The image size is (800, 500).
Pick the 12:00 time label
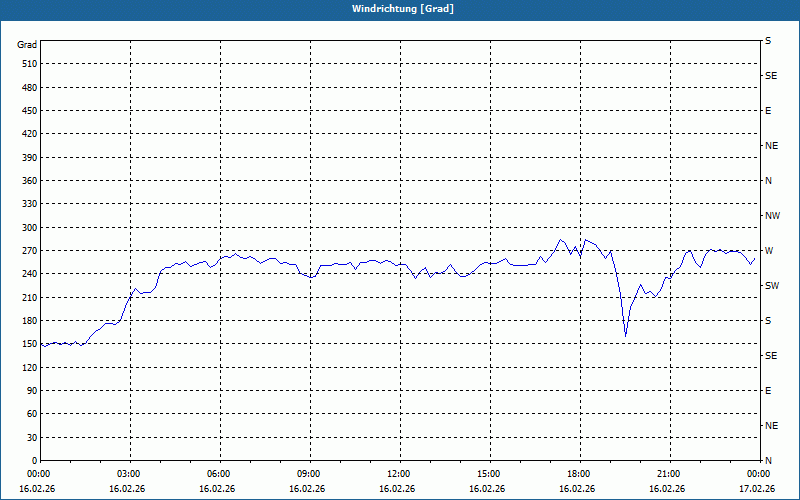[x=399, y=473]
